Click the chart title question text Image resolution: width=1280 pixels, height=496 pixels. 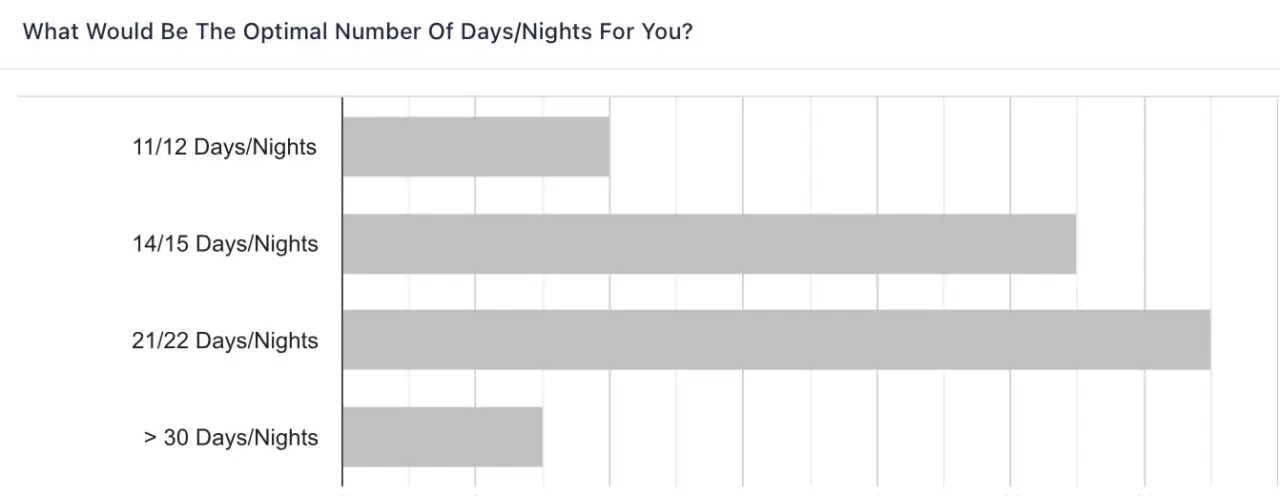pyautogui.click(x=358, y=32)
